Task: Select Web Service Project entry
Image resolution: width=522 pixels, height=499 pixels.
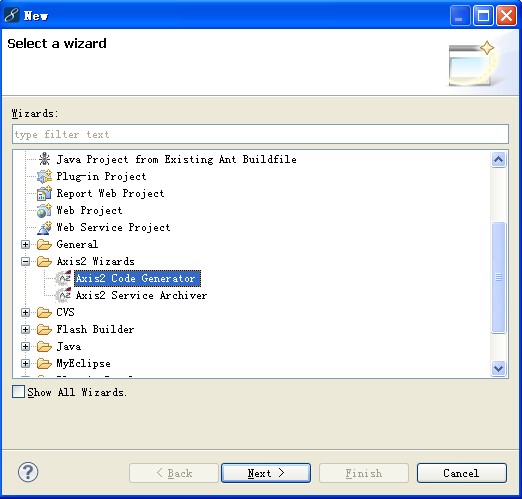Action: 113,227
